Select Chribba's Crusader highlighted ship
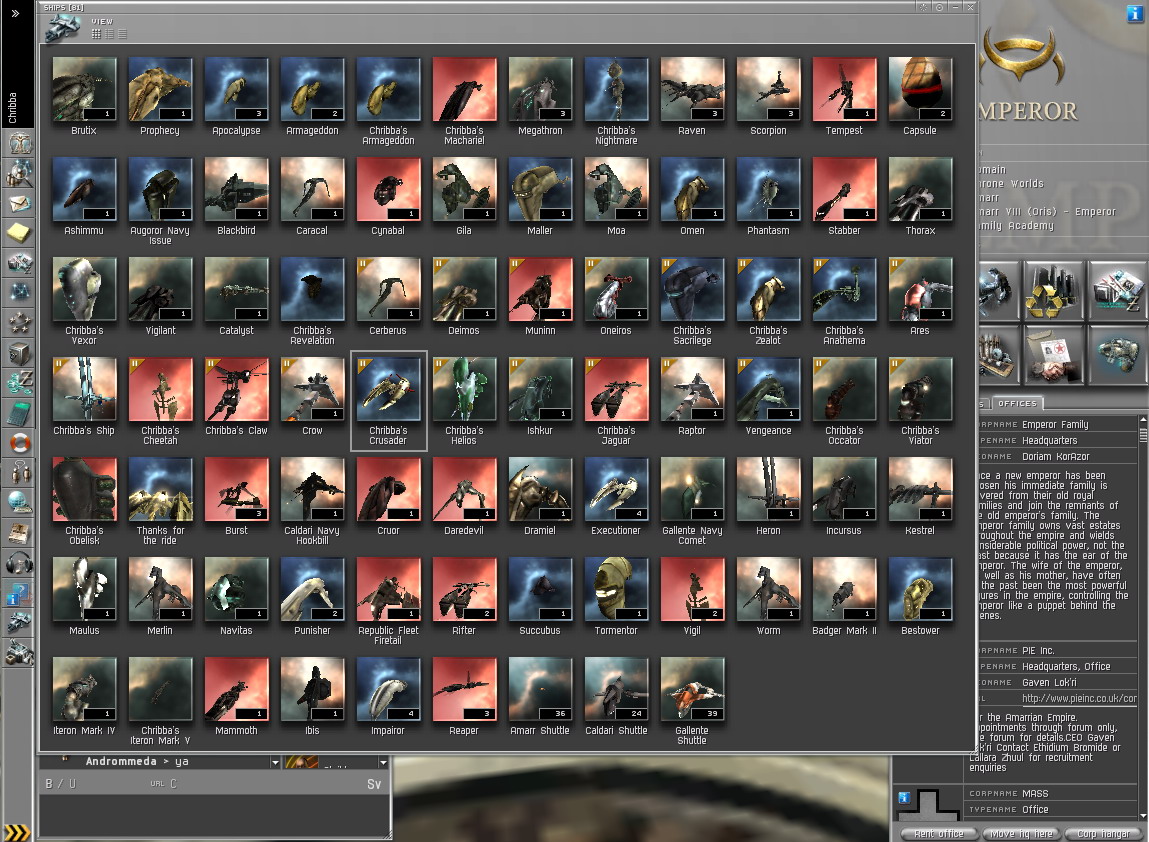1149x842 pixels. point(388,390)
